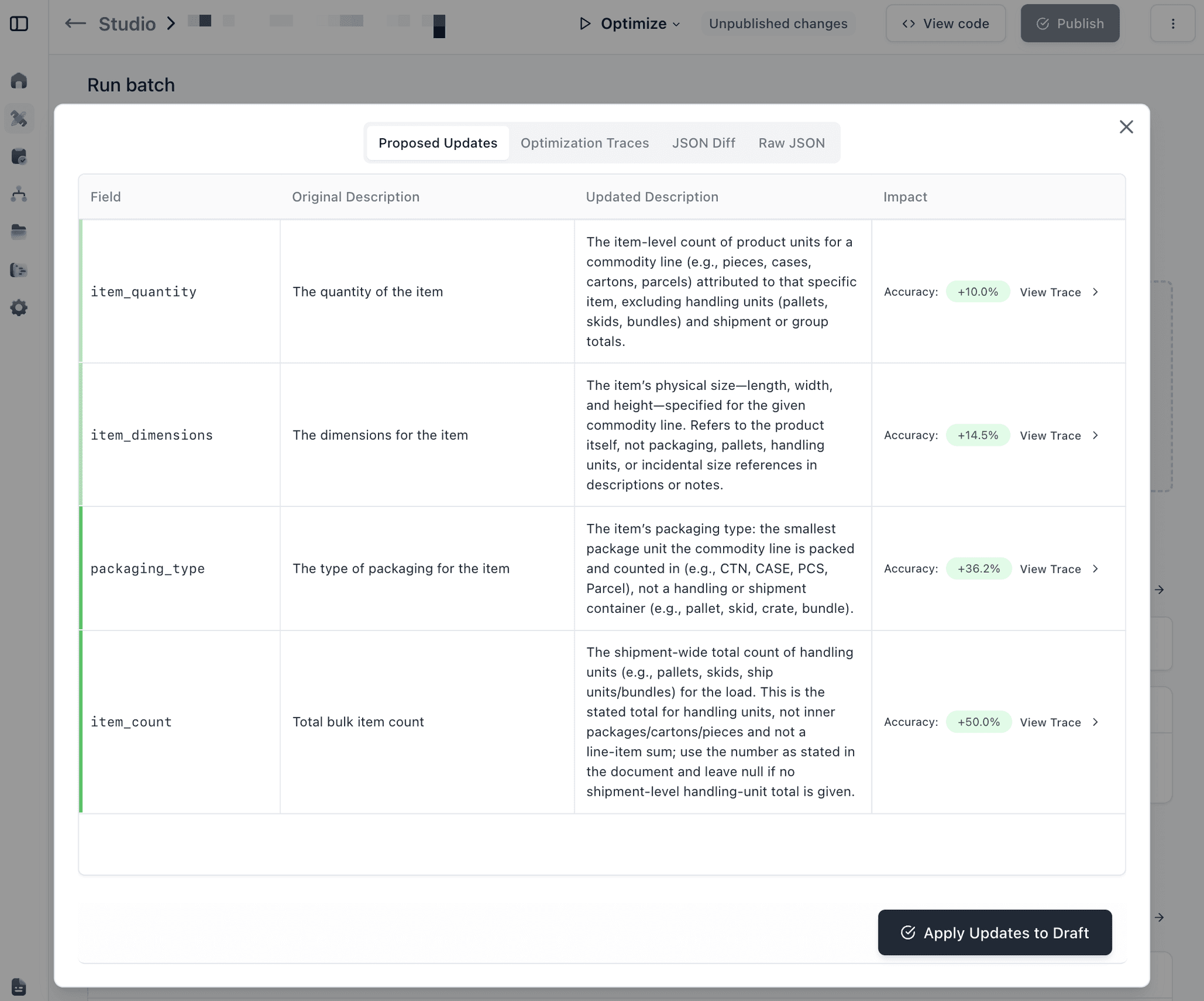Close the proposed updates dialog

pyautogui.click(x=1126, y=127)
